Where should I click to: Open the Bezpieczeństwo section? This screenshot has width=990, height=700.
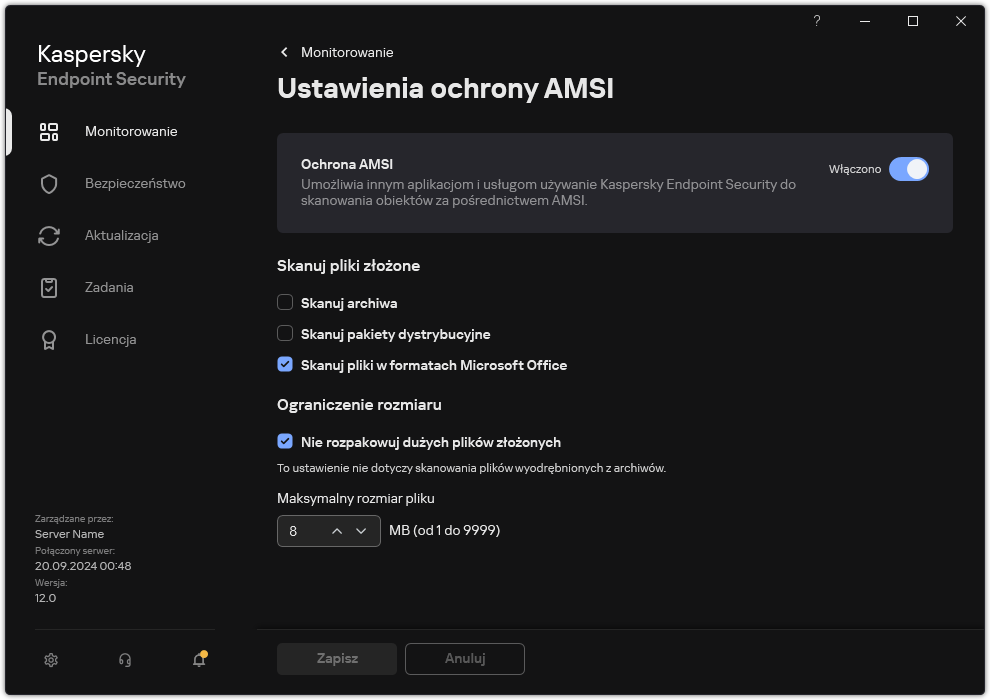coord(135,184)
